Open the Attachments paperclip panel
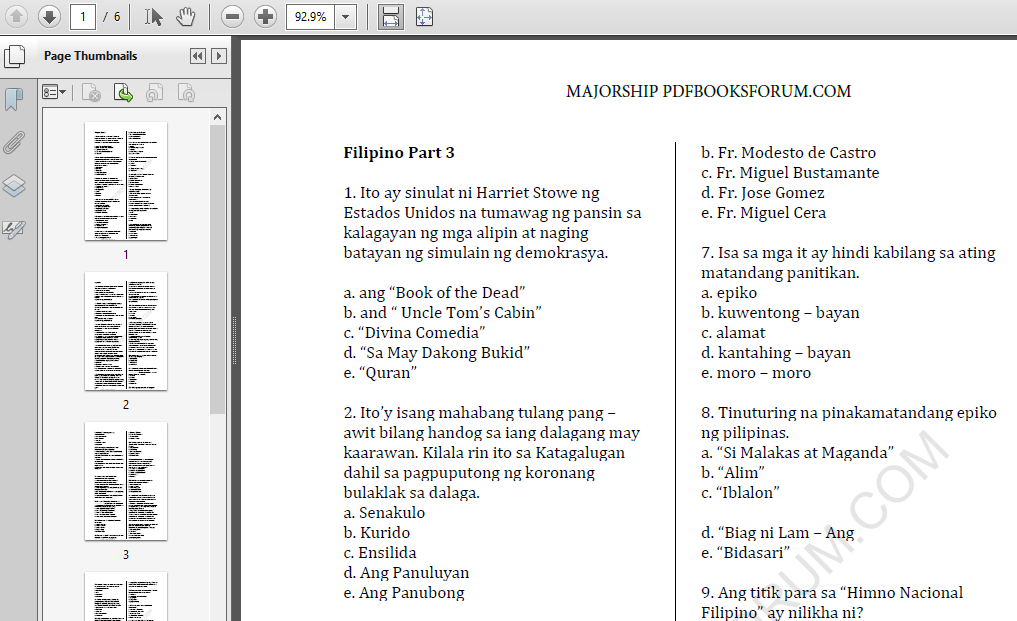Viewport: 1017px width, 621px height. pyautogui.click(x=14, y=143)
